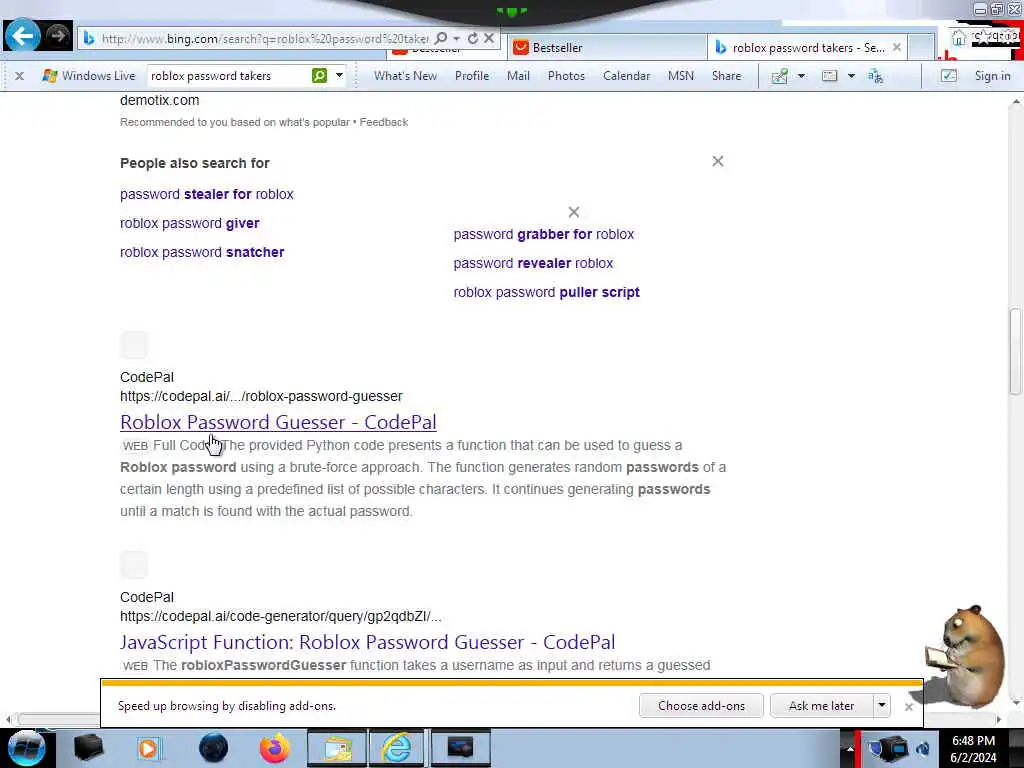Click the browser forward arrow button

[57, 35]
